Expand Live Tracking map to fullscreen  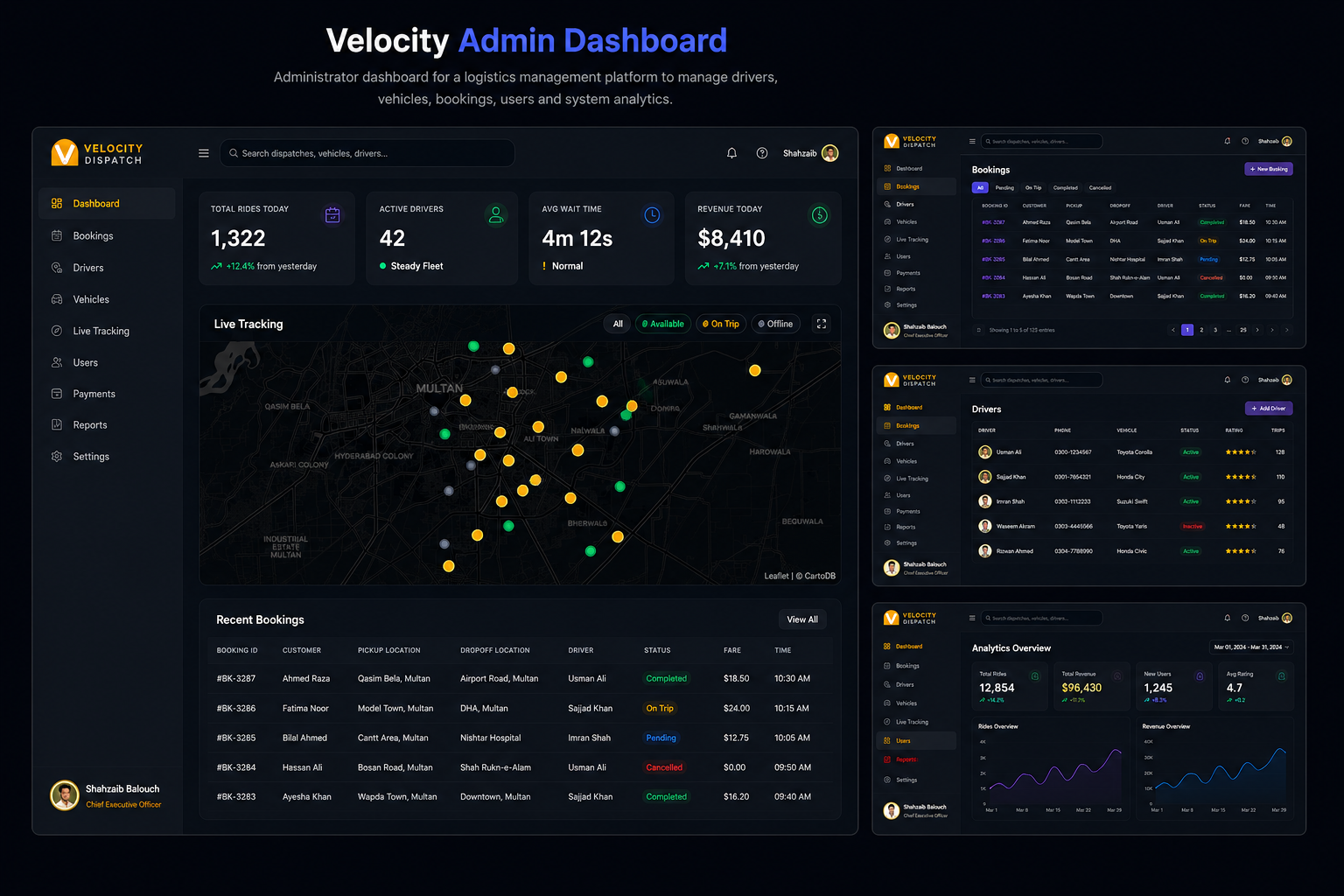[822, 324]
